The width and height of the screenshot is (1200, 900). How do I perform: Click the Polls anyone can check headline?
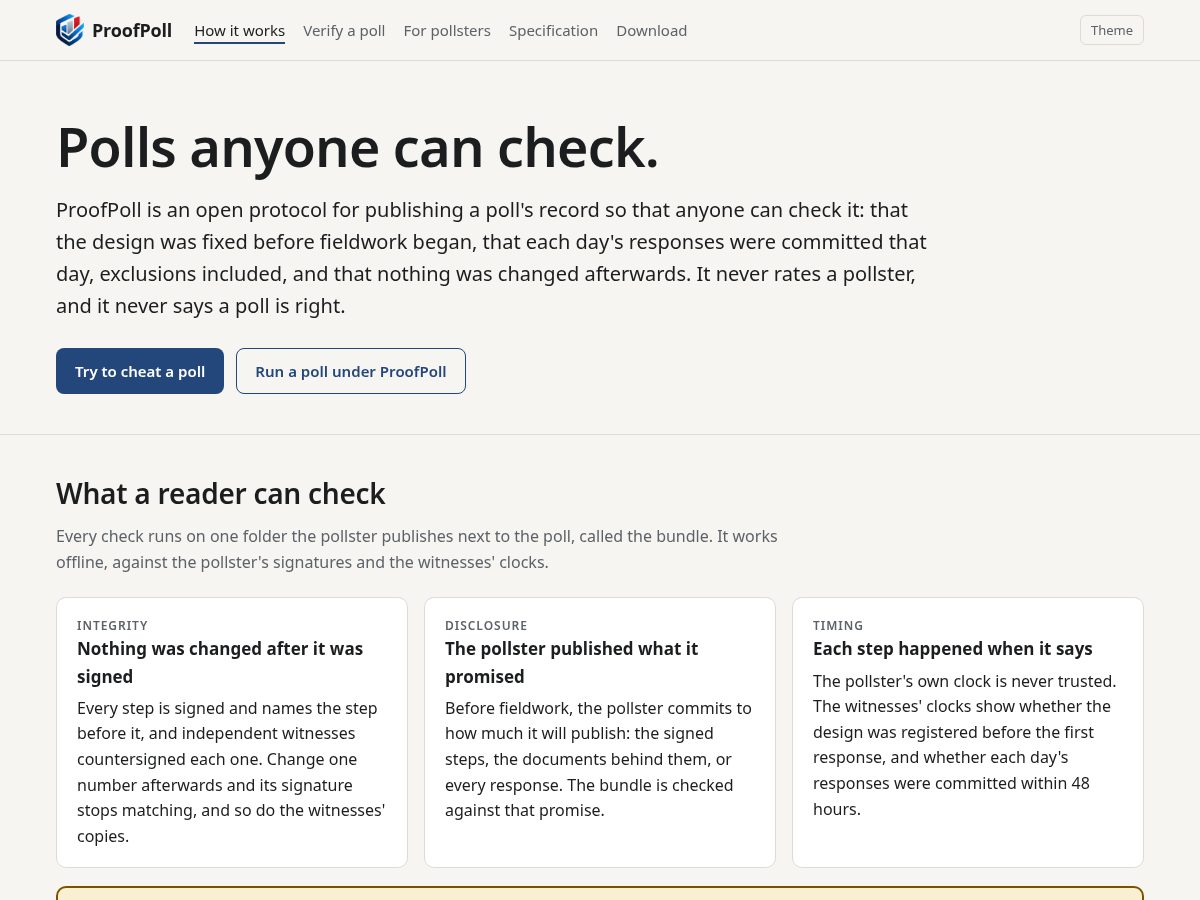click(x=358, y=147)
